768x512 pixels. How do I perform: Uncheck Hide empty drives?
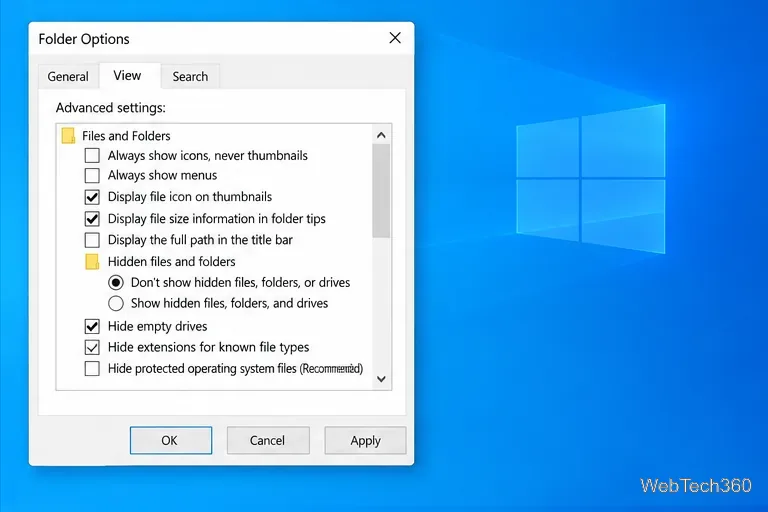92,326
